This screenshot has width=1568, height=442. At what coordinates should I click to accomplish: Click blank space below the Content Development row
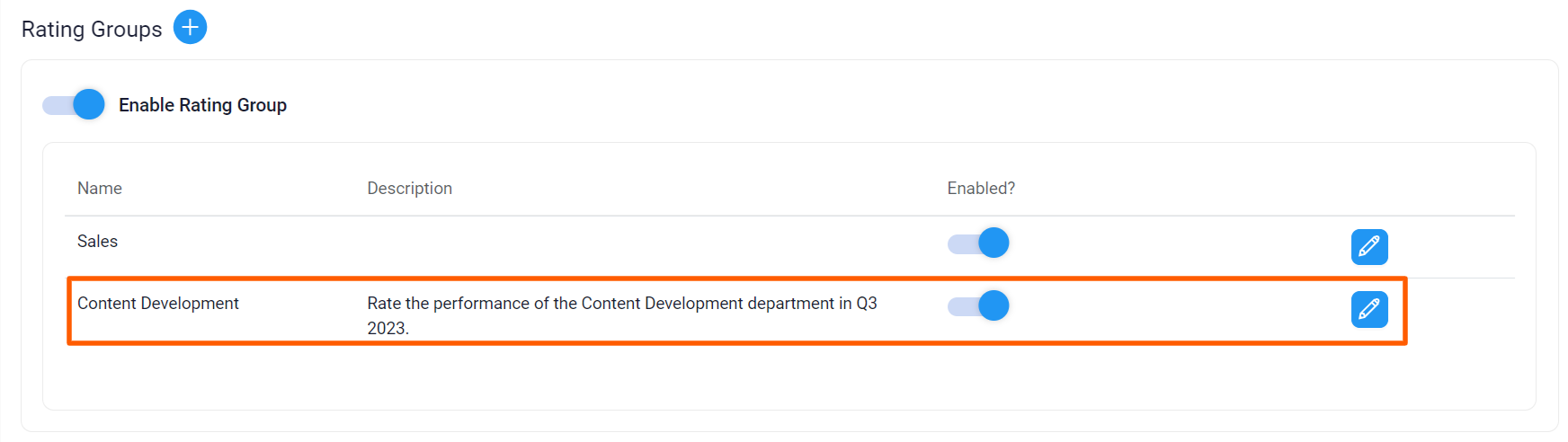[x=719, y=377]
